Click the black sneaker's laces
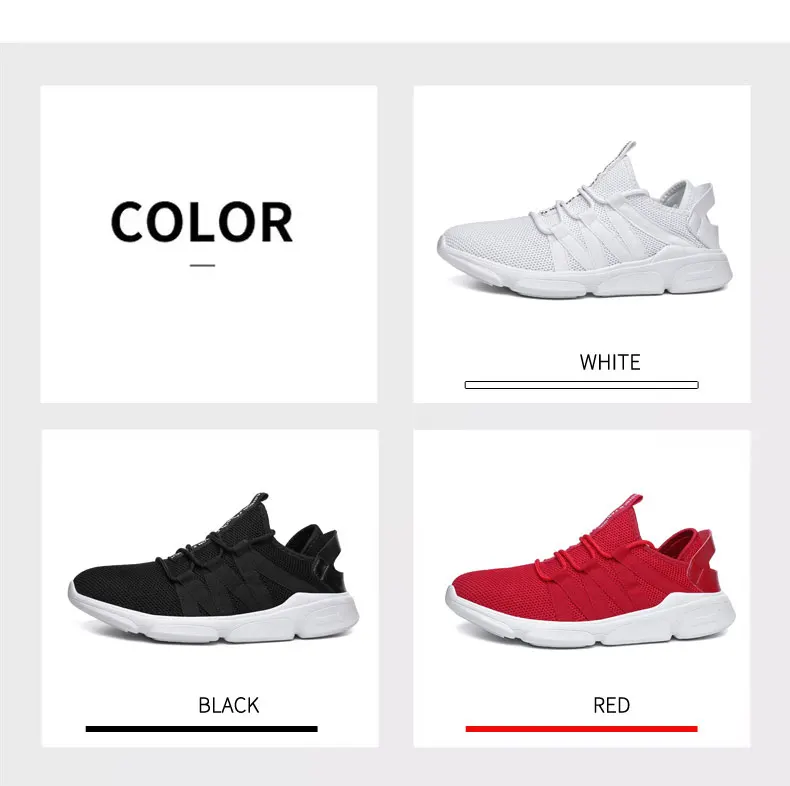This screenshot has height=786, width=790. [212, 550]
